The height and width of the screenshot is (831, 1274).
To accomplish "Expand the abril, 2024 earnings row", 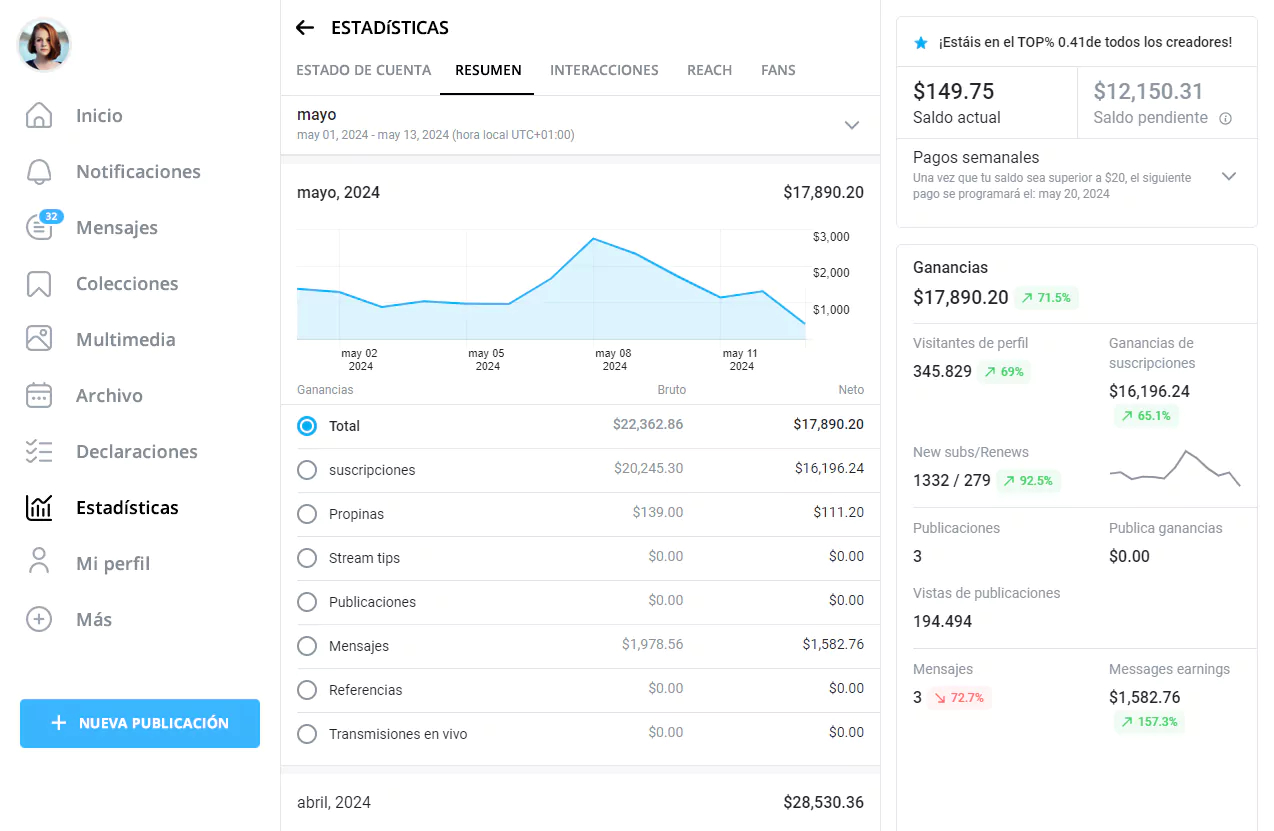I will point(580,802).
